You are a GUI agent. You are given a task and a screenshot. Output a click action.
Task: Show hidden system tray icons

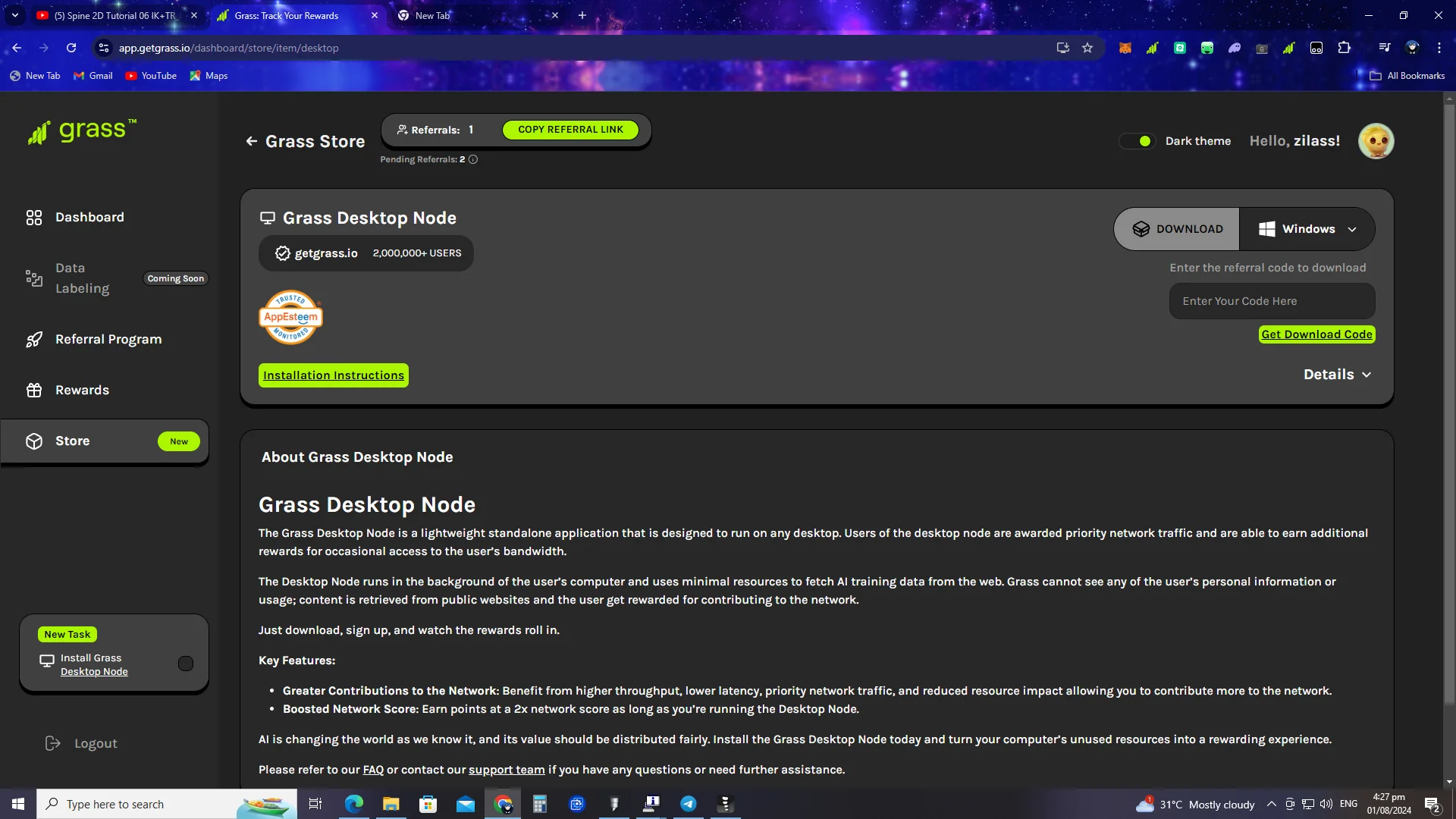tap(1272, 804)
